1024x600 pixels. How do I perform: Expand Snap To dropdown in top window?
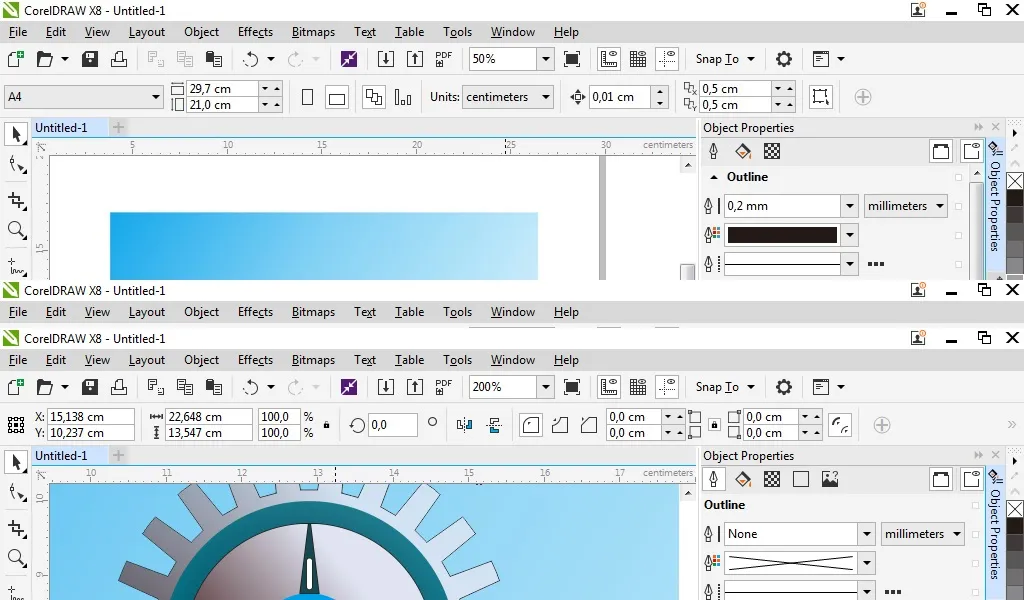[x=751, y=59]
